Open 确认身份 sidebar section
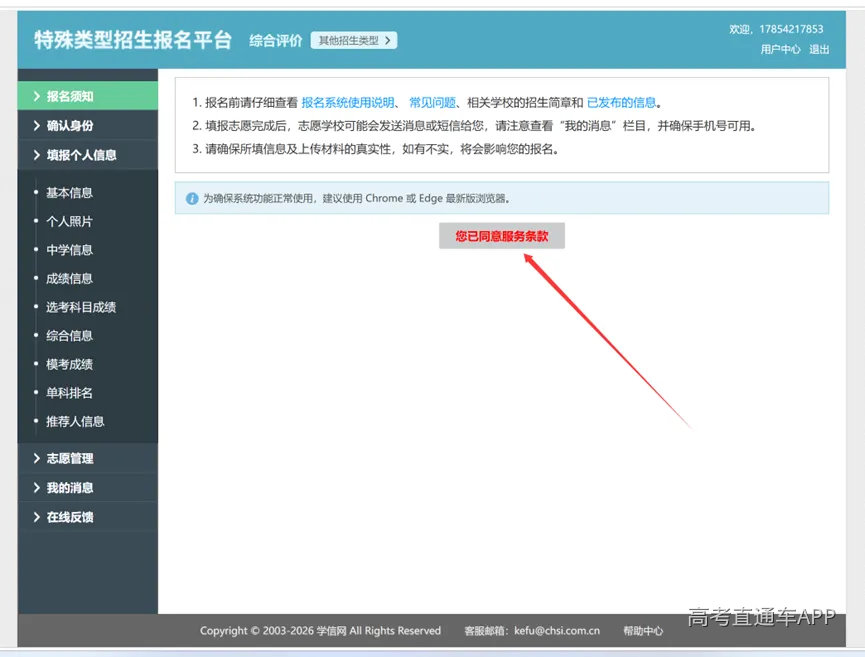 click(x=88, y=126)
